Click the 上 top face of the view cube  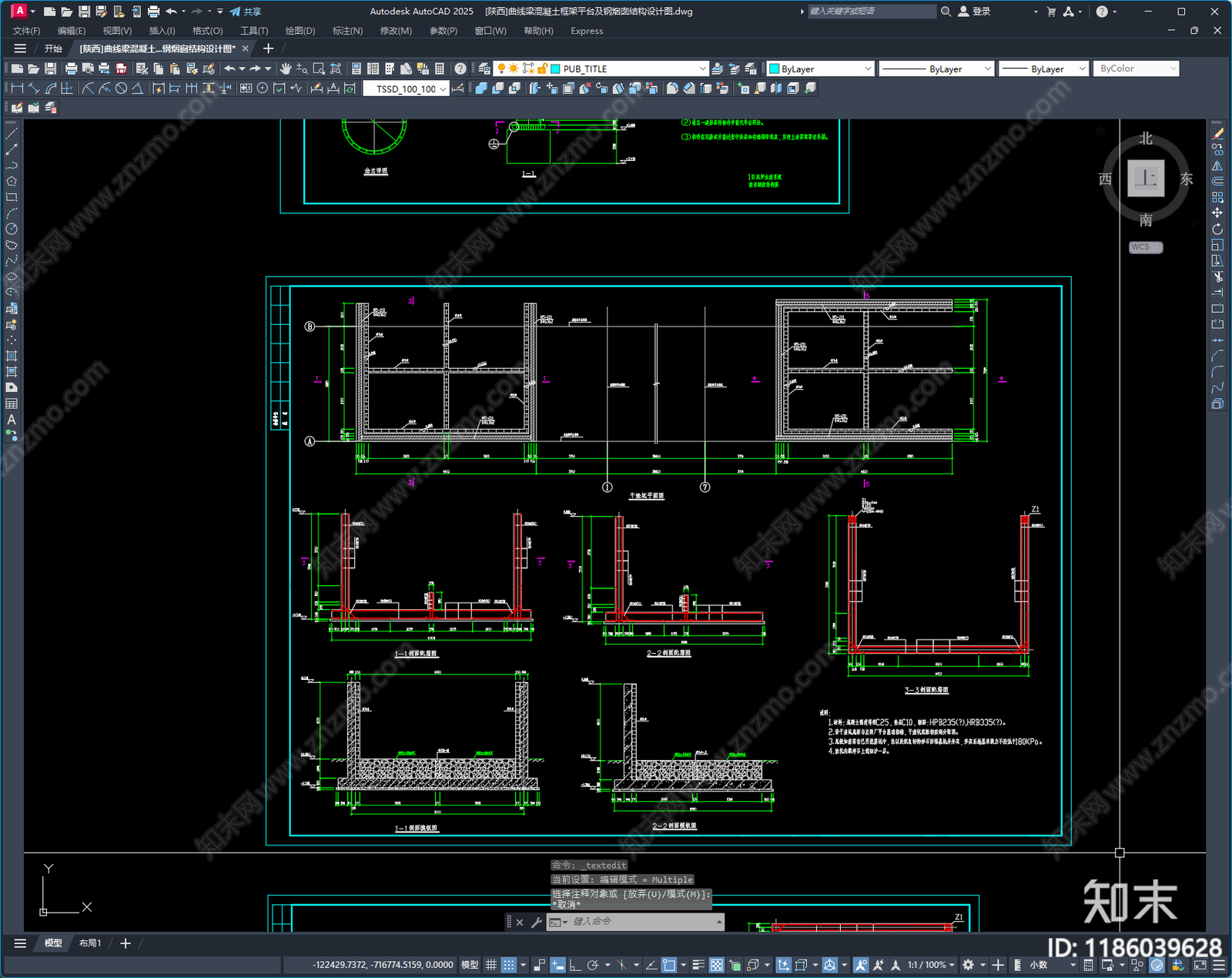coord(1146,179)
